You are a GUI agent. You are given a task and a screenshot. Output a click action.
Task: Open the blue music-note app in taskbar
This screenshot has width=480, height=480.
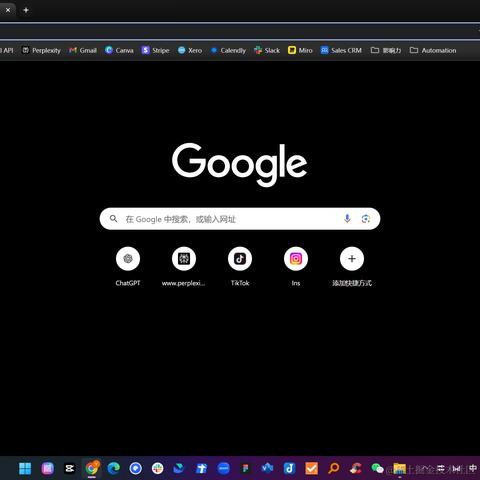[289, 468]
